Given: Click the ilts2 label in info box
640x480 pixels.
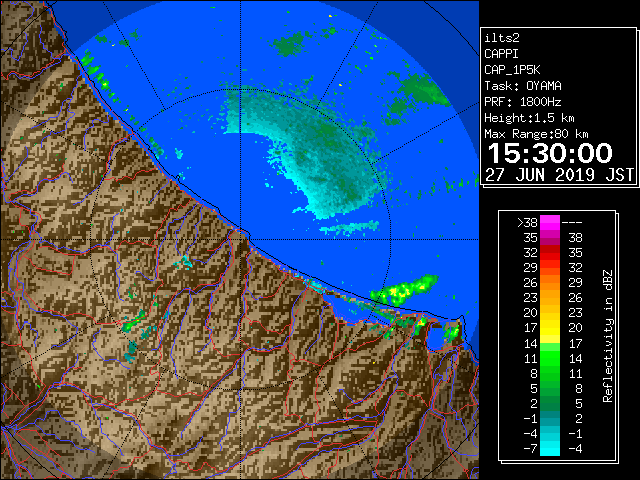Looking at the screenshot, I should pyautogui.click(x=502, y=38).
